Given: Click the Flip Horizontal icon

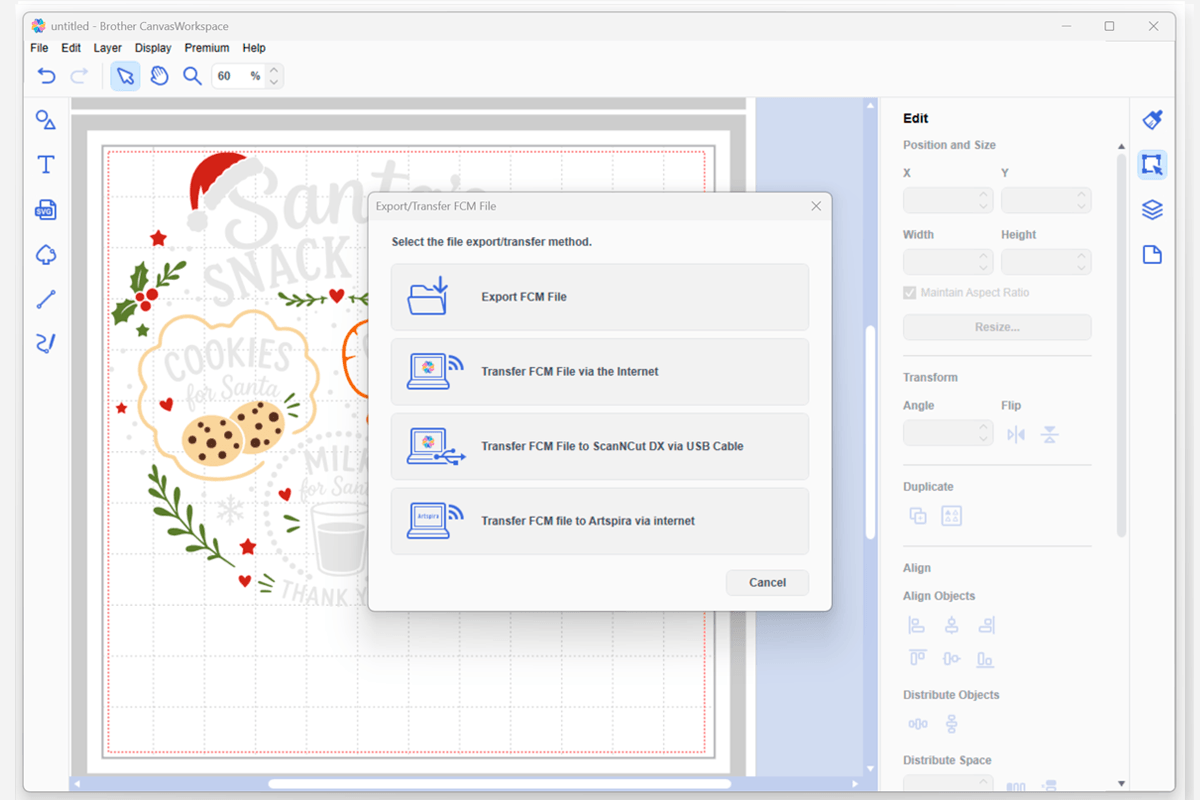Looking at the screenshot, I should pyautogui.click(x=1016, y=435).
